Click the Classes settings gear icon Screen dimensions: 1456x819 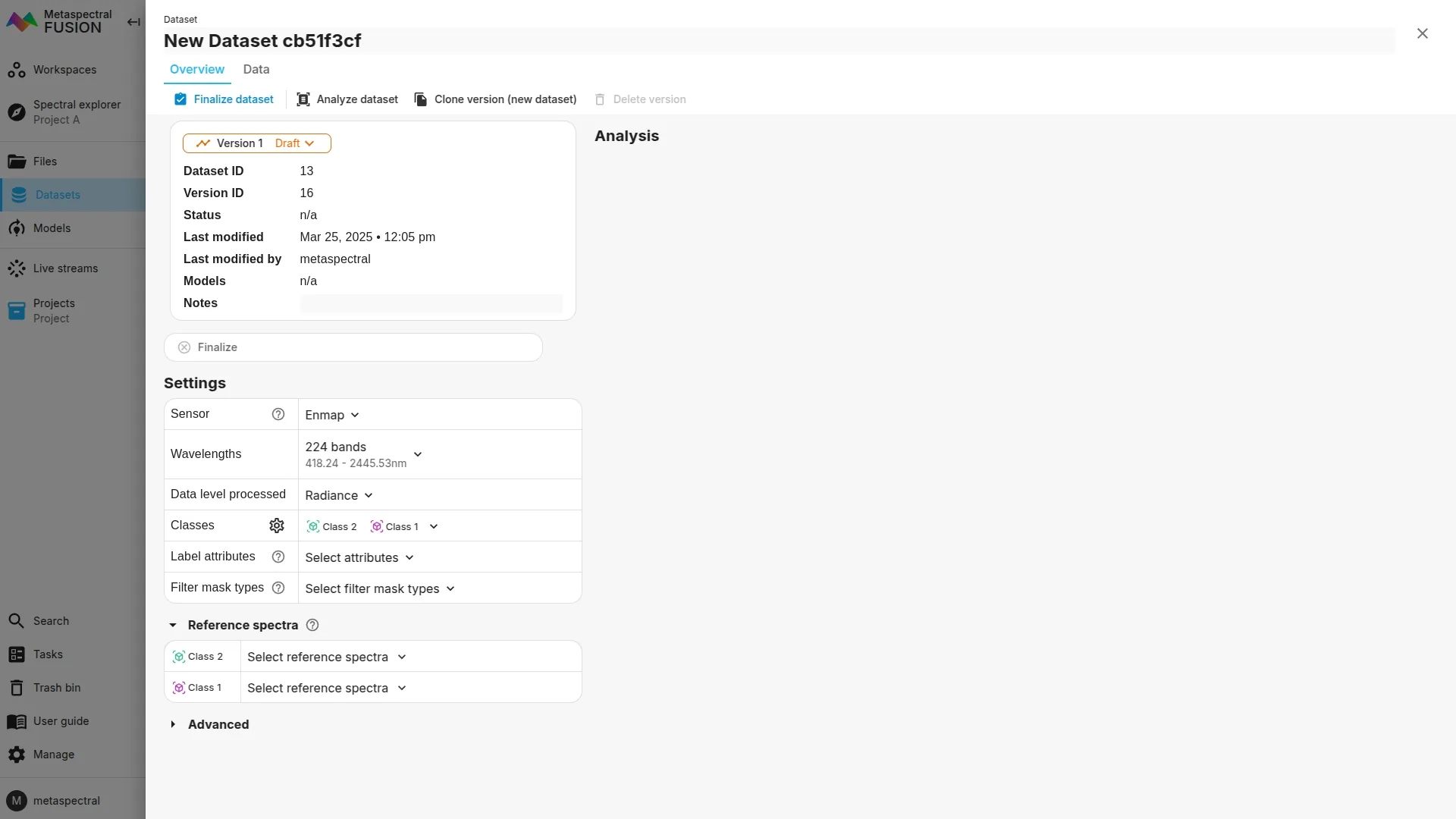pos(277,526)
